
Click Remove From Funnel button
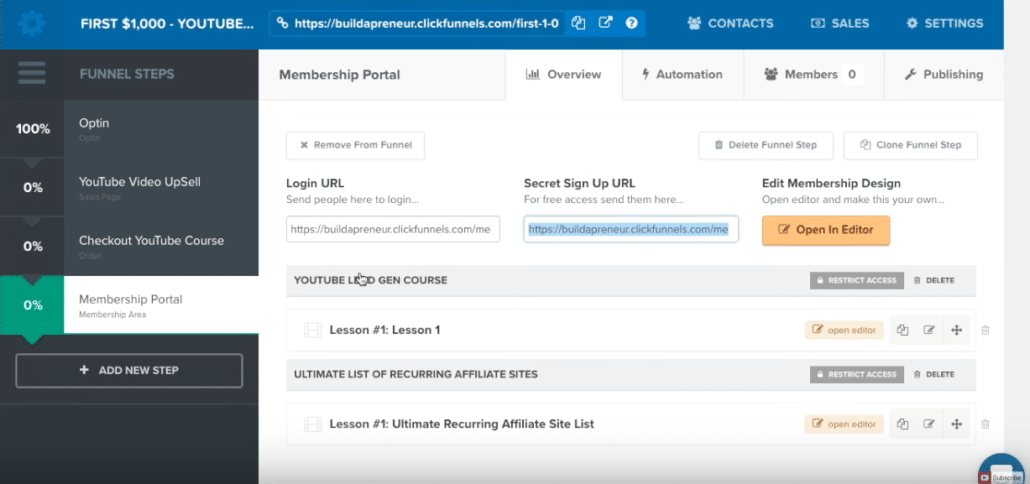point(355,145)
